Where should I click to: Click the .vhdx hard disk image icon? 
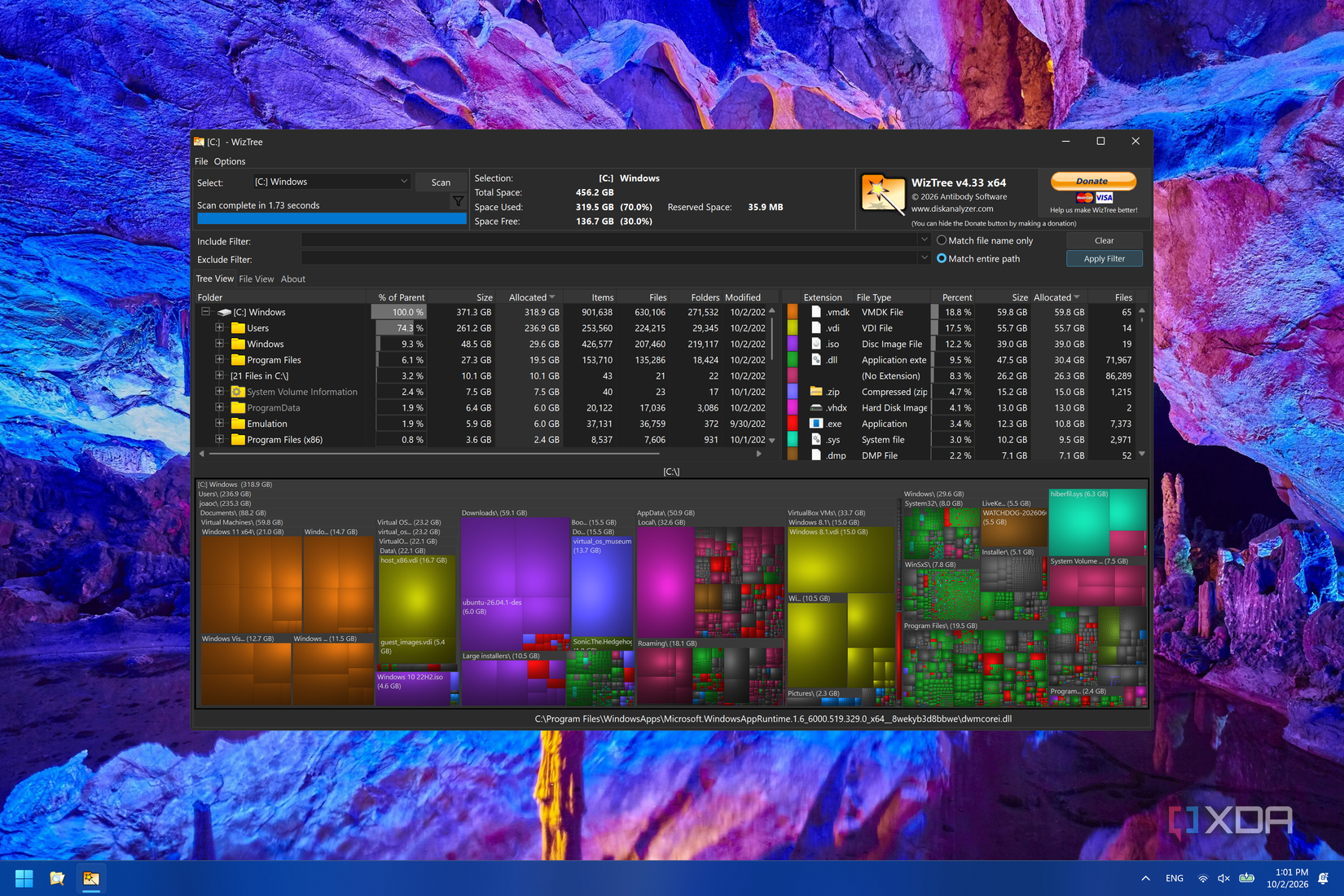[x=816, y=408]
